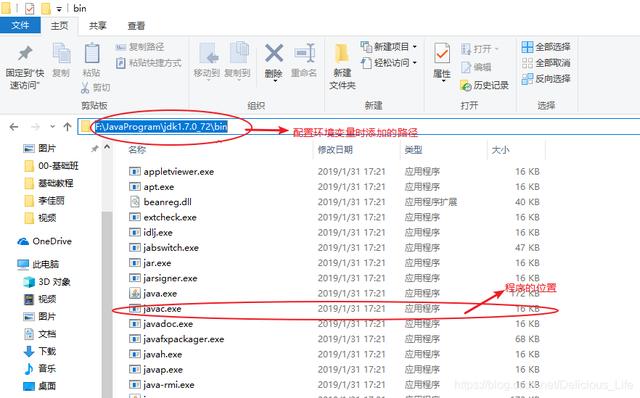Click the Paste clipboard icon

tap(92, 53)
